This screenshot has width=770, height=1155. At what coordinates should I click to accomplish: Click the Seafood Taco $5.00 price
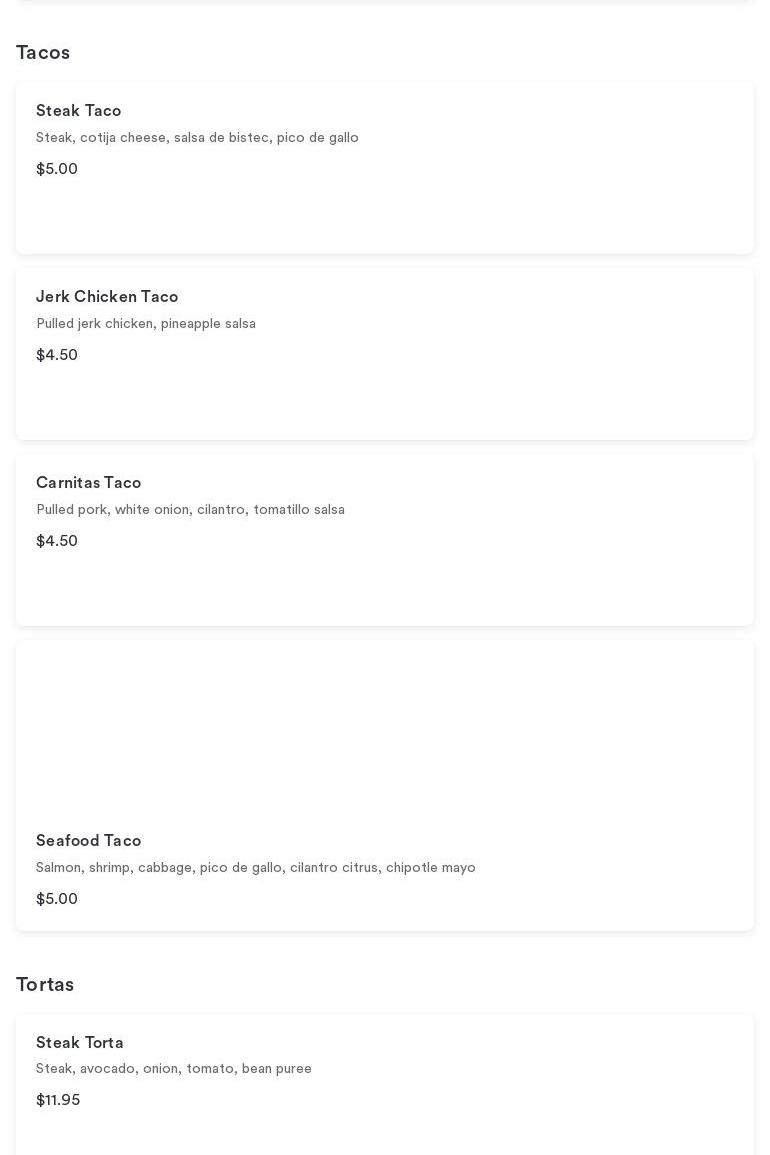[x=57, y=899]
